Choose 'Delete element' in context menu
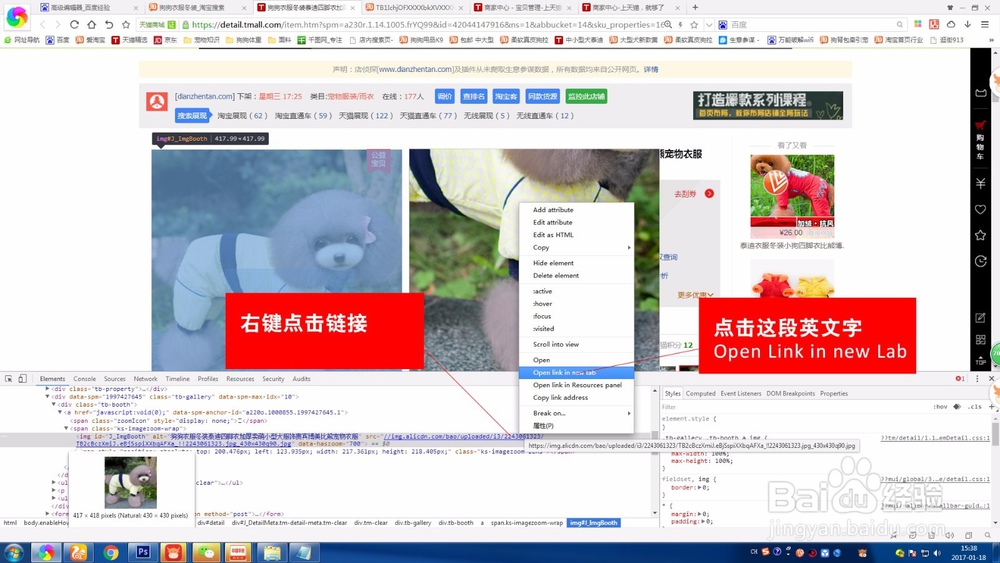 577,275
